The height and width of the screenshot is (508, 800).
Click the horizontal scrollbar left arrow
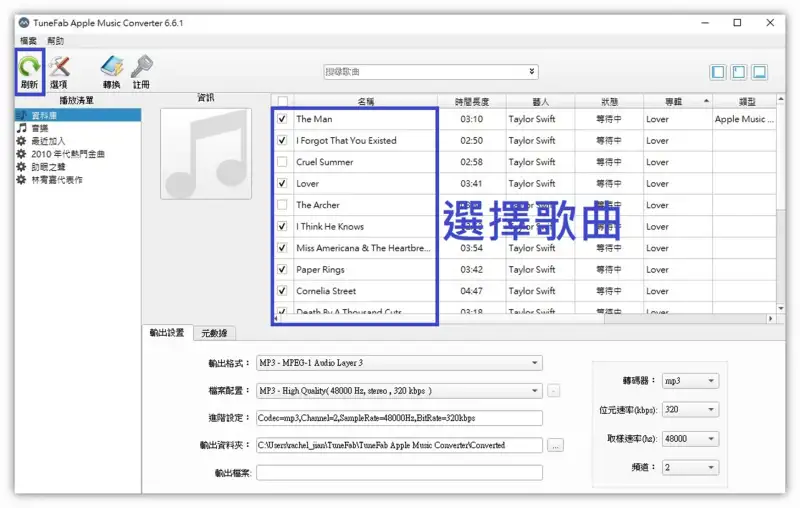pos(276,318)
